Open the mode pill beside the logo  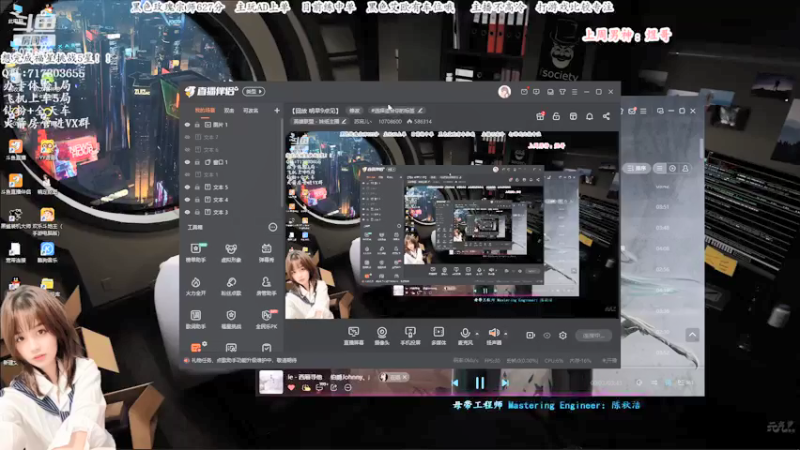click(x=254, y=92)
